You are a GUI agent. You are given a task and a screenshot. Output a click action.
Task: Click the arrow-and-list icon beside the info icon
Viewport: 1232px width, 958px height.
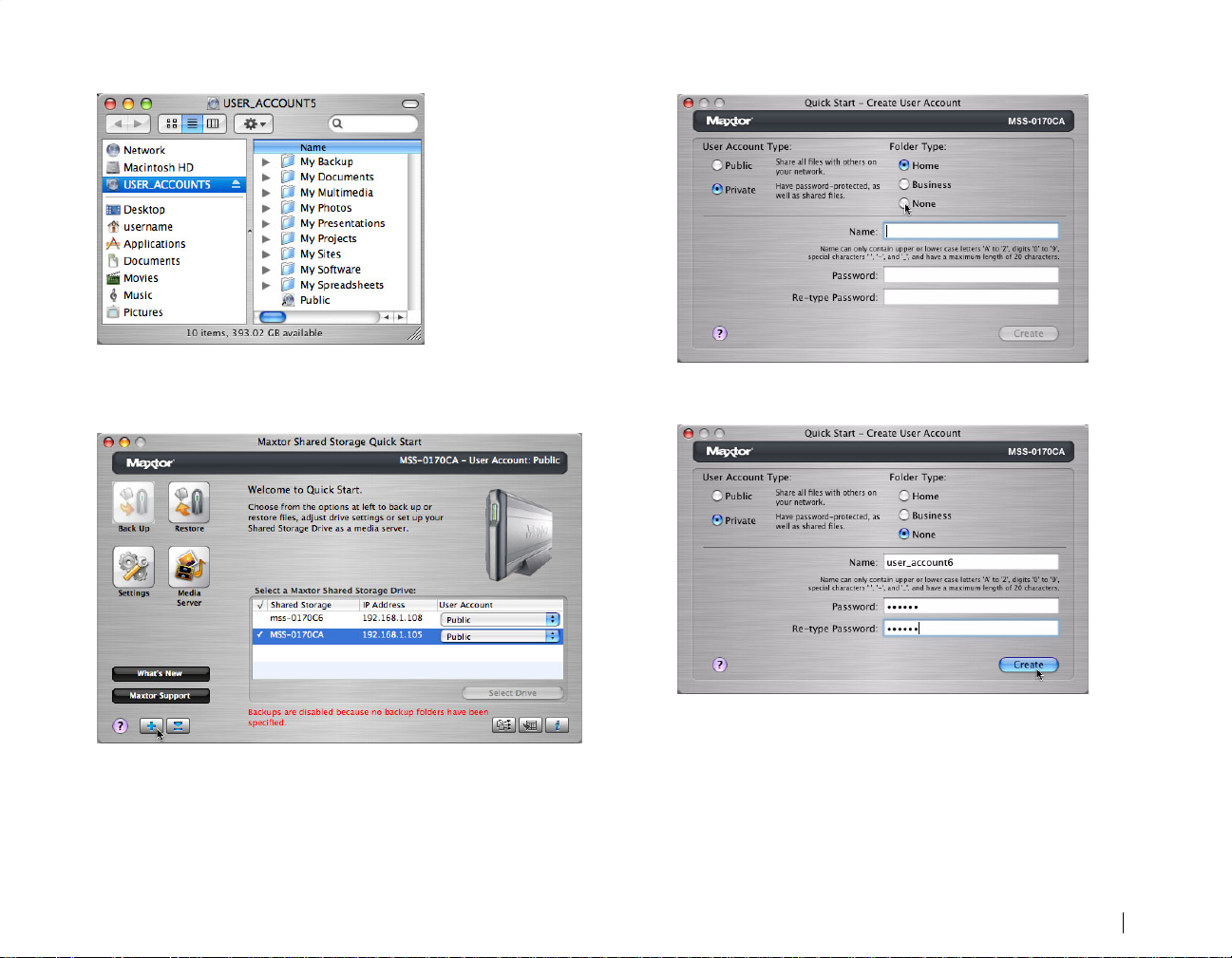(530, 724)
